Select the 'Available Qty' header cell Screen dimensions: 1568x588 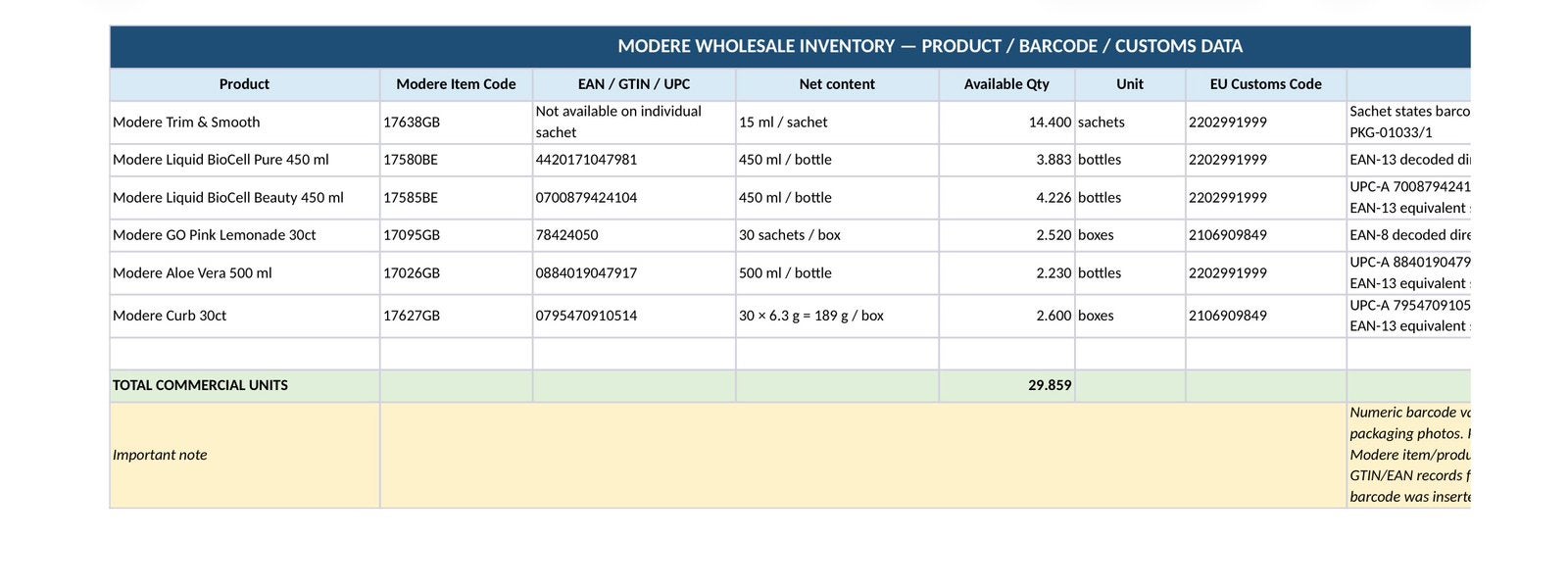[x=1006, y=84]
